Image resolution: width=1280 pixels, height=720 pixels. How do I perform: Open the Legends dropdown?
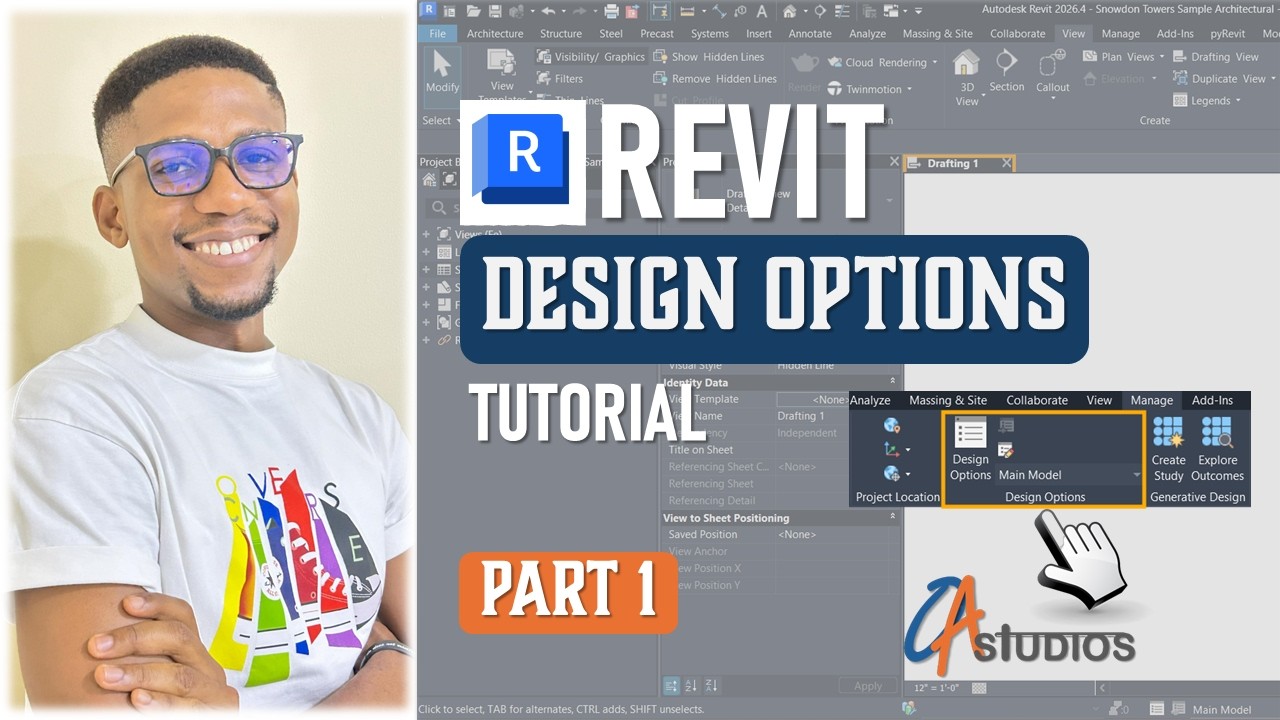(1207, 100)
